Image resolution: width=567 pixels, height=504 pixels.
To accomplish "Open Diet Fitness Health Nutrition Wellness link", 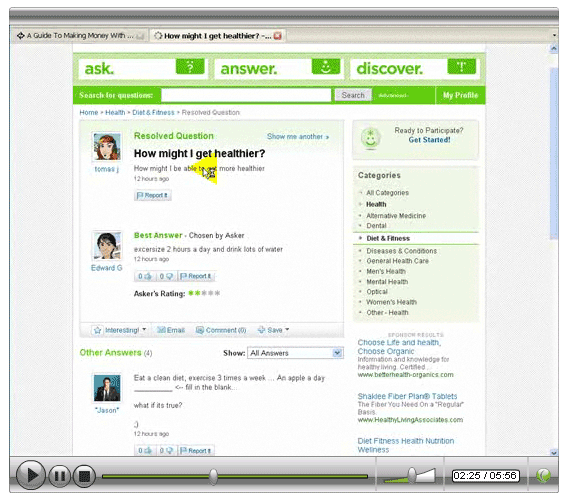I will click(406, 445).
